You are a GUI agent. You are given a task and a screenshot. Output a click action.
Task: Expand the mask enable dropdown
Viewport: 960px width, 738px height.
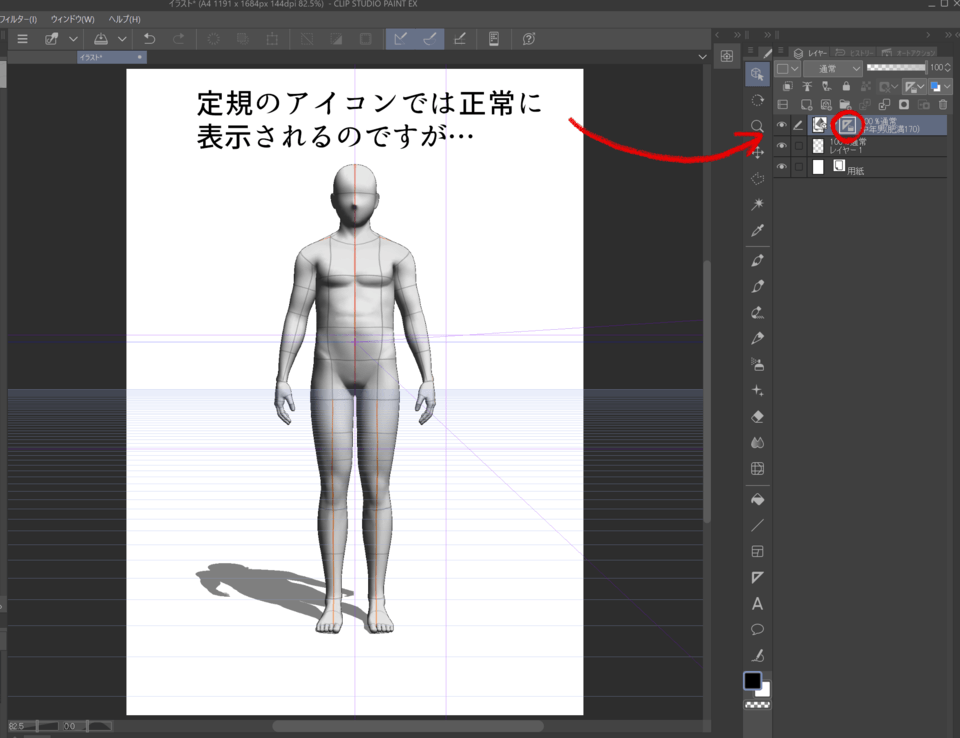point(895,87)
